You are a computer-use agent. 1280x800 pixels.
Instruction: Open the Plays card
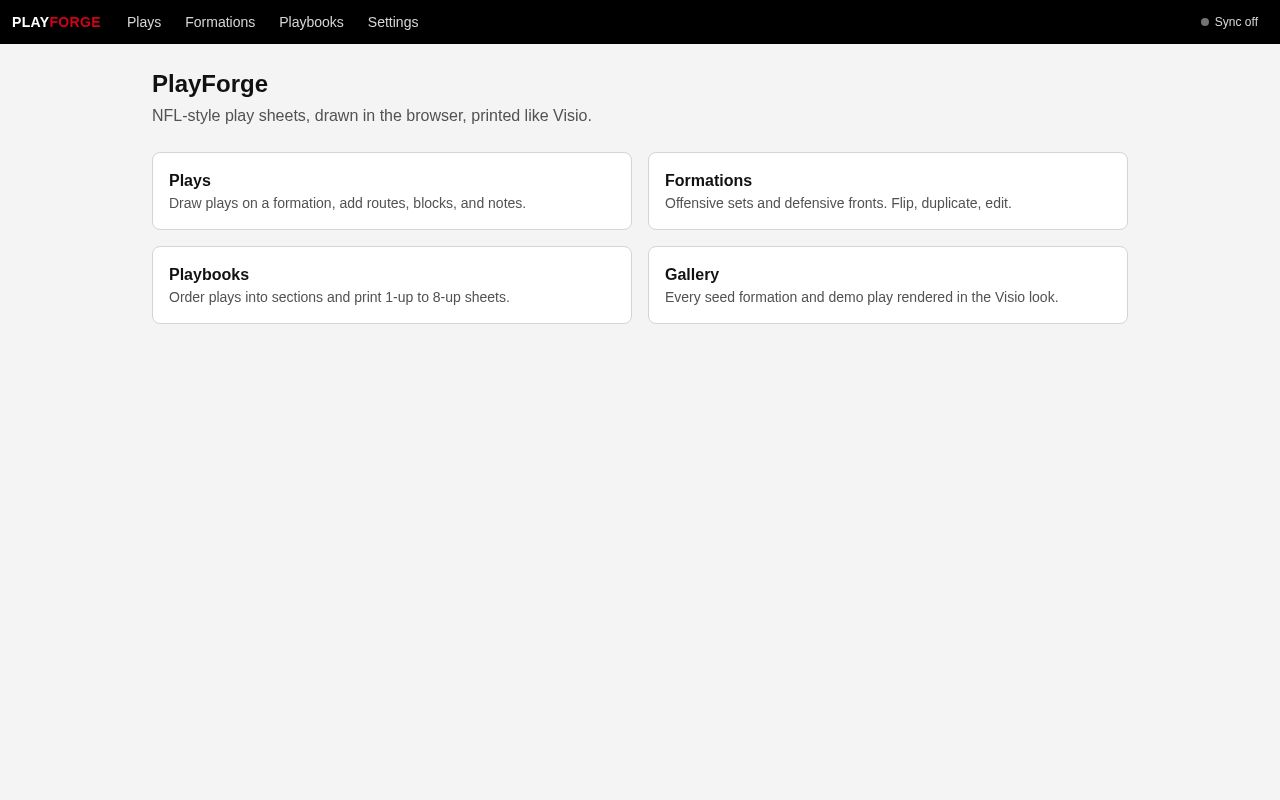(392, 191)
